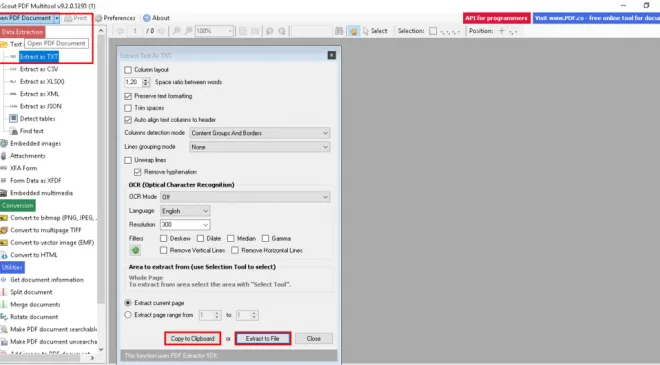Click the Embedded images icon

click(4, 144)
